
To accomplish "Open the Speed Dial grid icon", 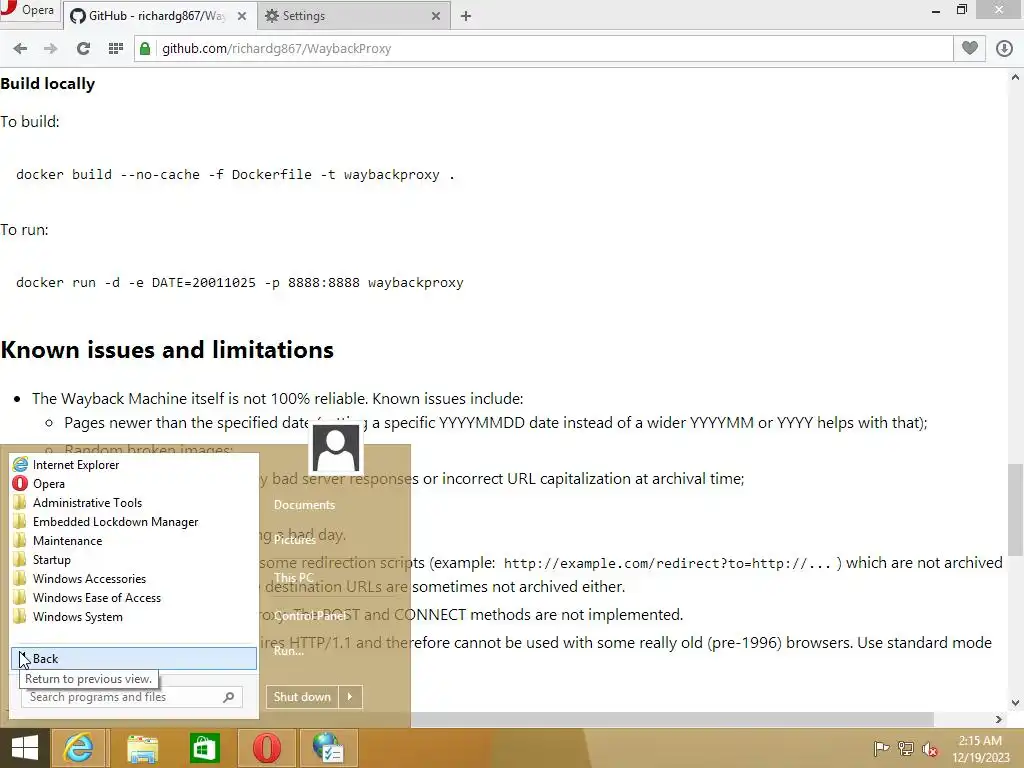I will pos(116,48).
